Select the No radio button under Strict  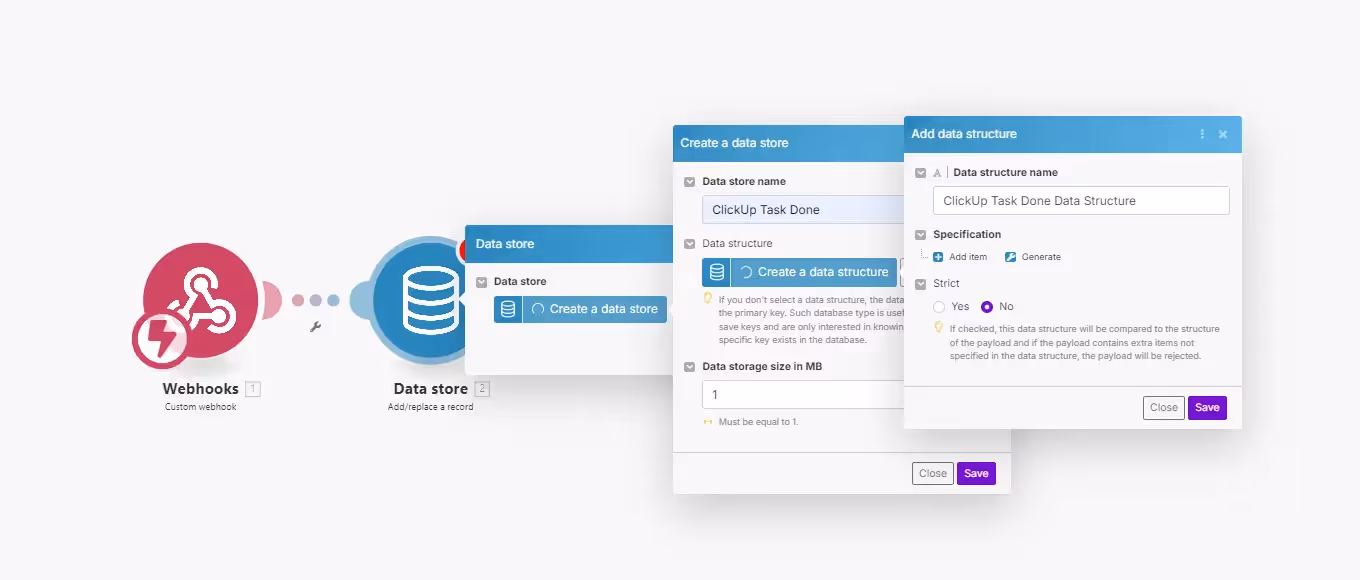click(x=989, y=306)
